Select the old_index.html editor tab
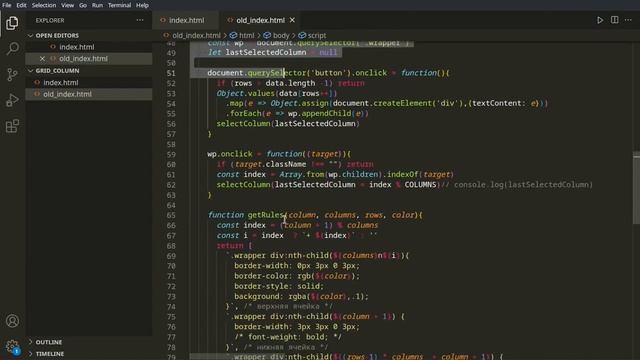 (x=260, y=20)
